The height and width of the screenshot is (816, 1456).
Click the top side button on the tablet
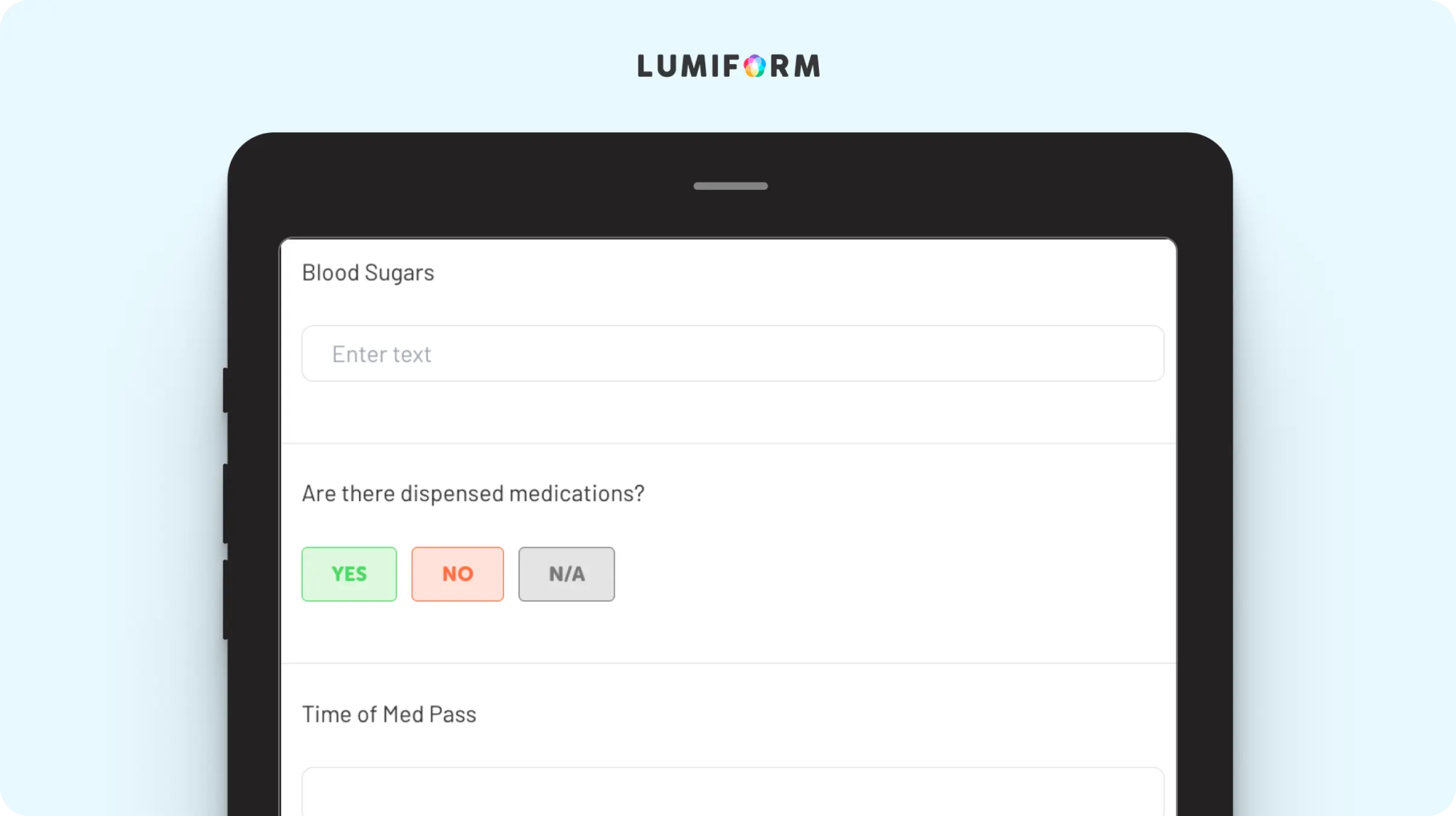[225, 390]
